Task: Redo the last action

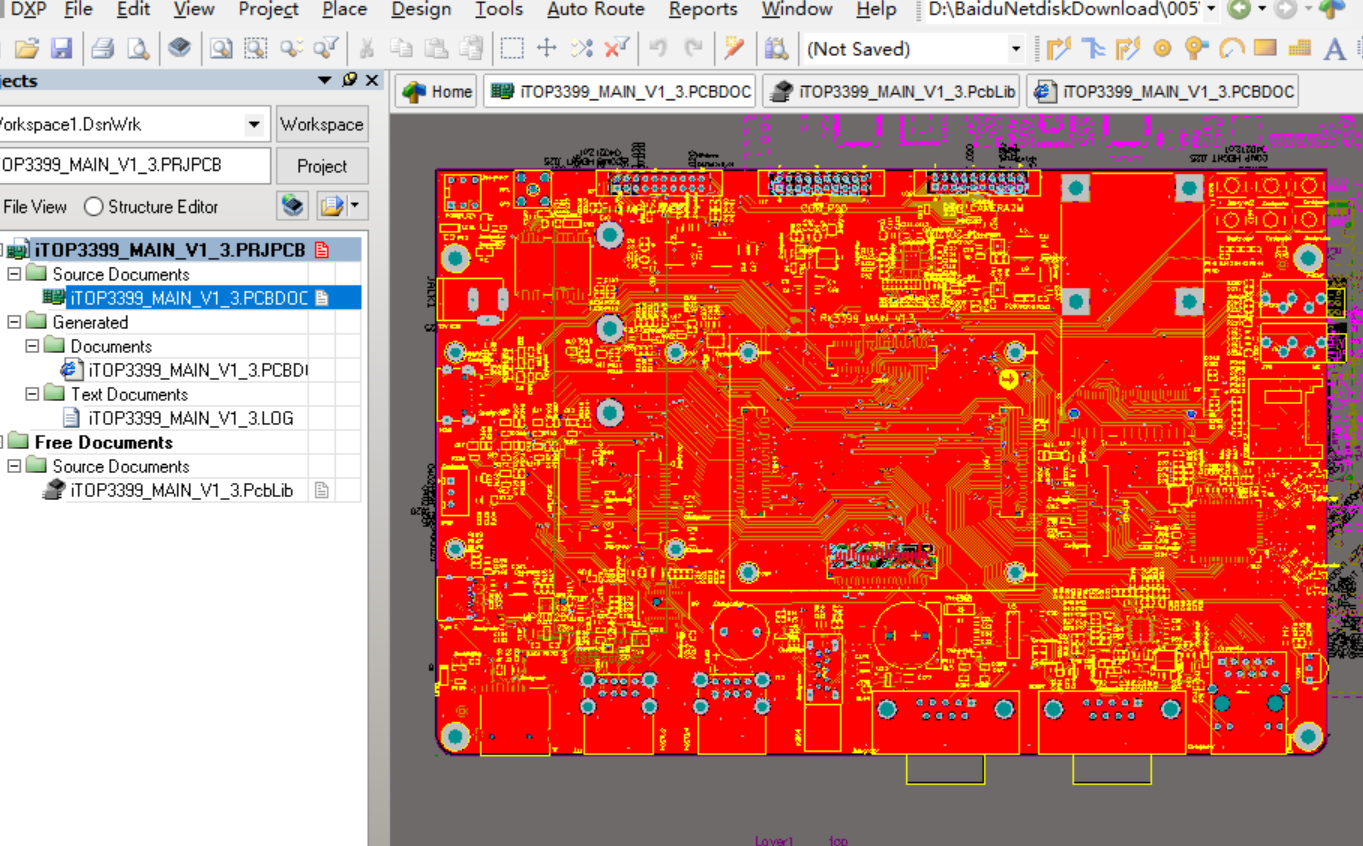Action: pos(692,48)
